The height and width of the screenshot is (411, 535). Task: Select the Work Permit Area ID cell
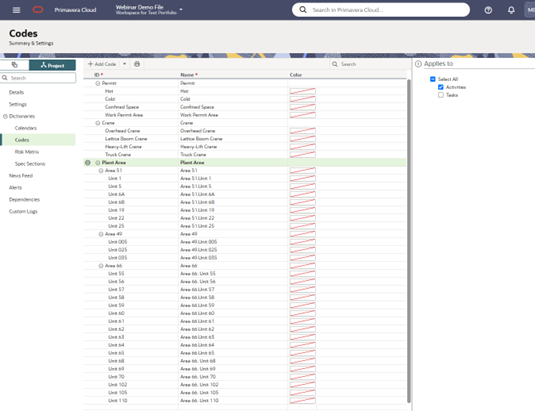pos(124,115)
